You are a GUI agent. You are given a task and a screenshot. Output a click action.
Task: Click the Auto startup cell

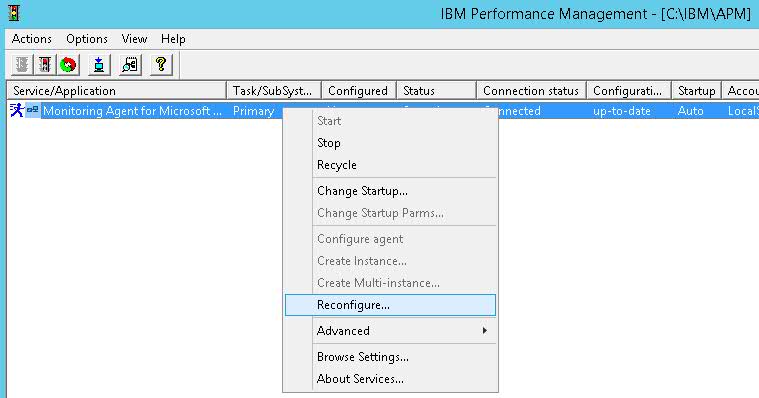pos(690,111)
